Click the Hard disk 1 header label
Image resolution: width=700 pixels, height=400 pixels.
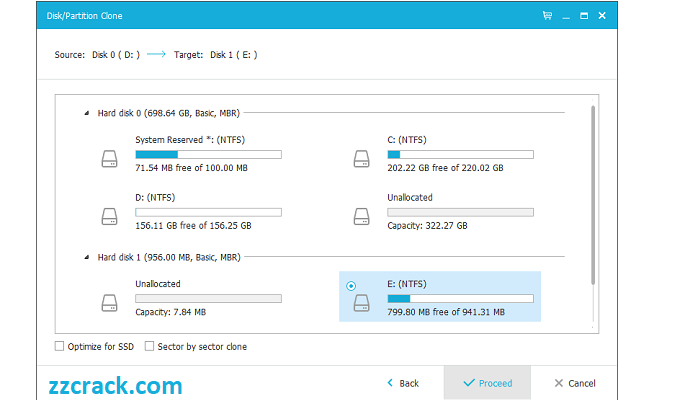169,257
